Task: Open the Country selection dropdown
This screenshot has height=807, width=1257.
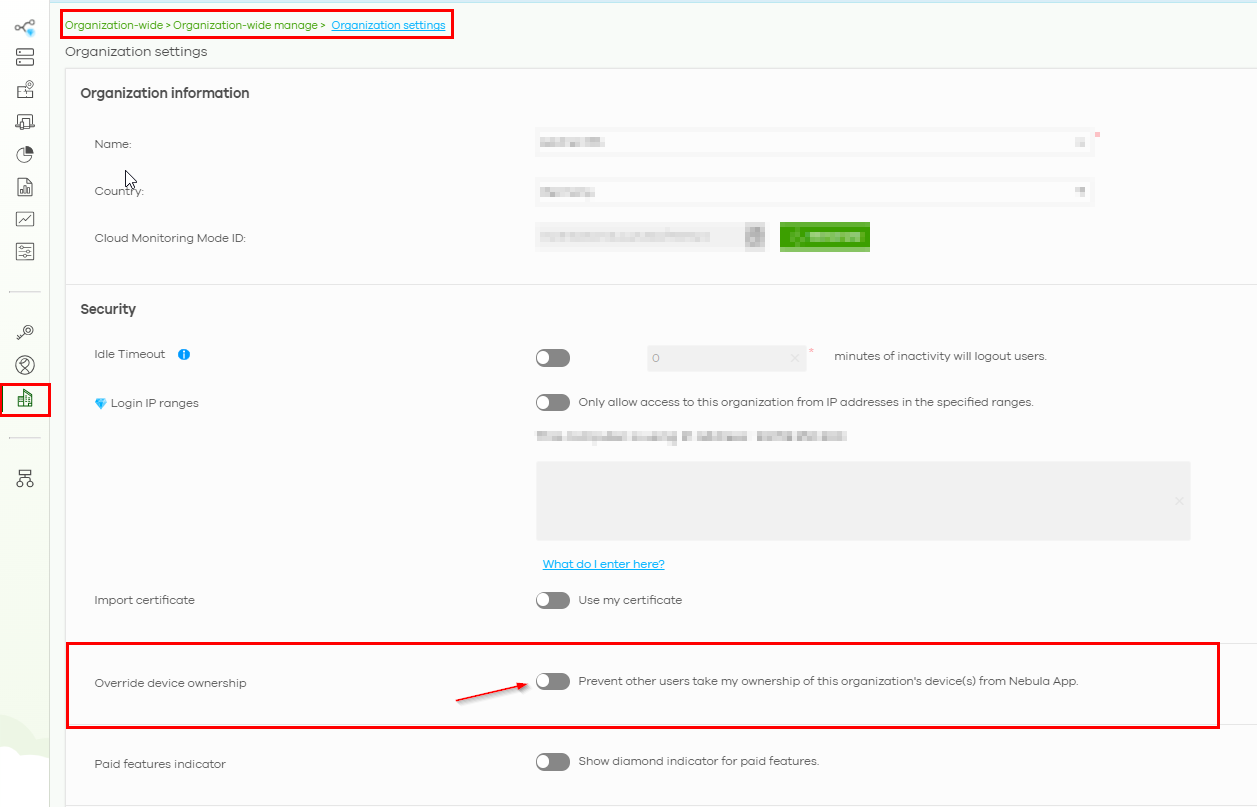Action: 1082,191
